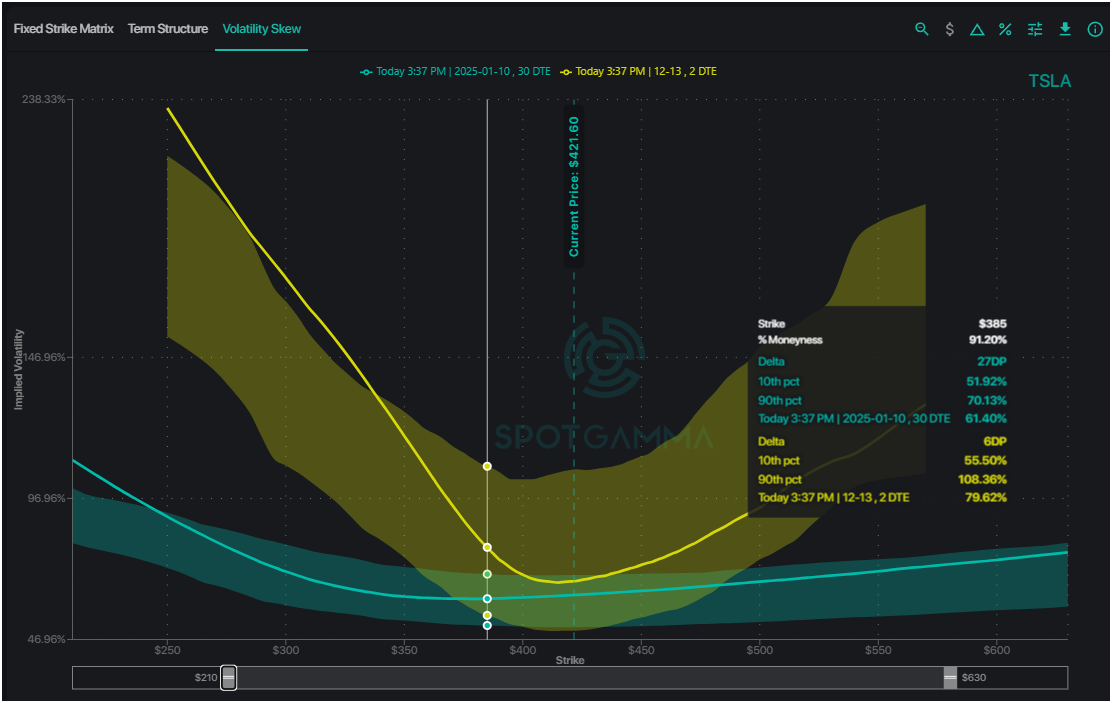The height and width of the screenshot is (703, 1112).
Task: Click the teal 30 DTE curve point at 61.40%
Action: pyautogui.click(x=487, y=599)
